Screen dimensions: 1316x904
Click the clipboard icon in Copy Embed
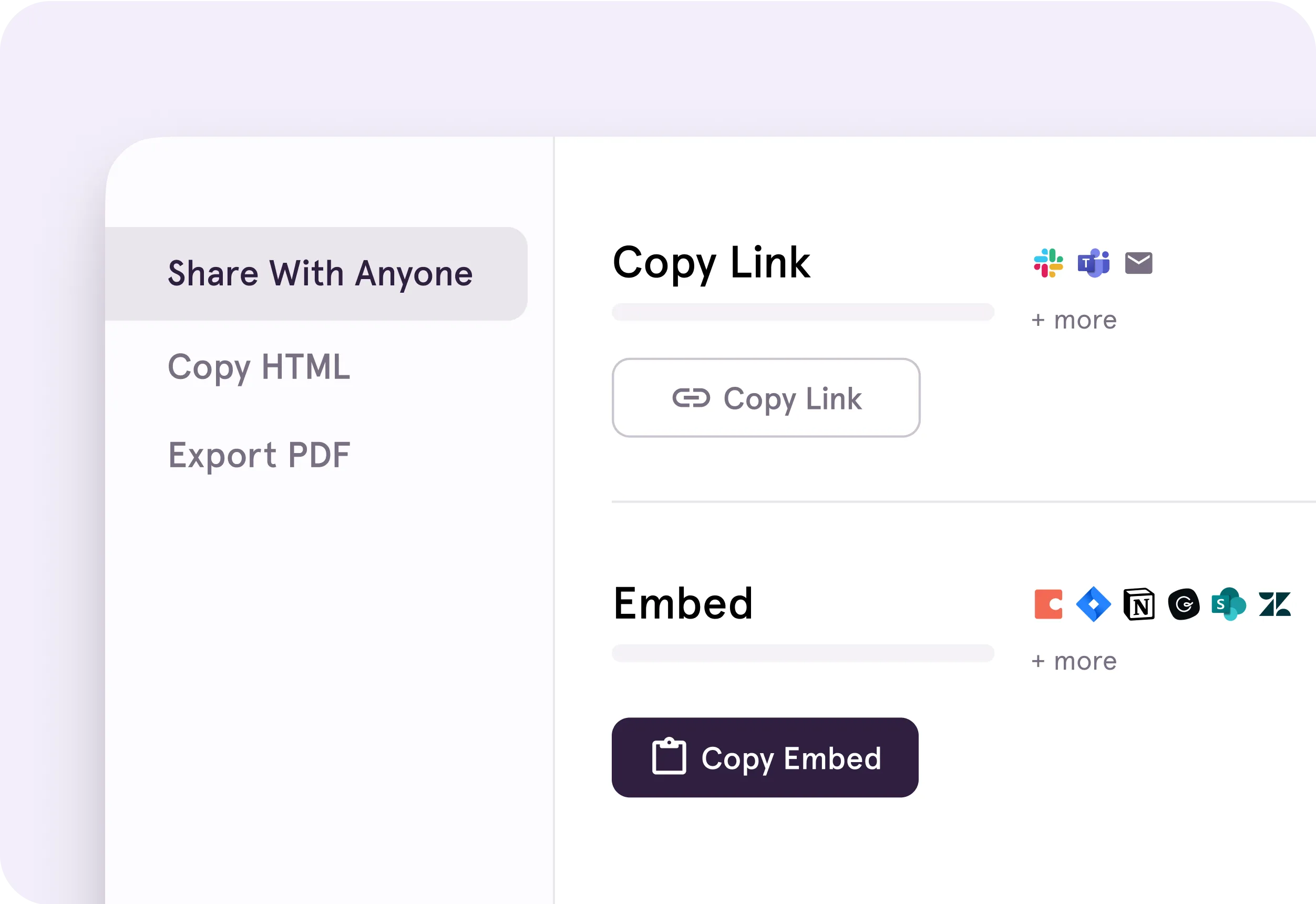pos(669,756)
